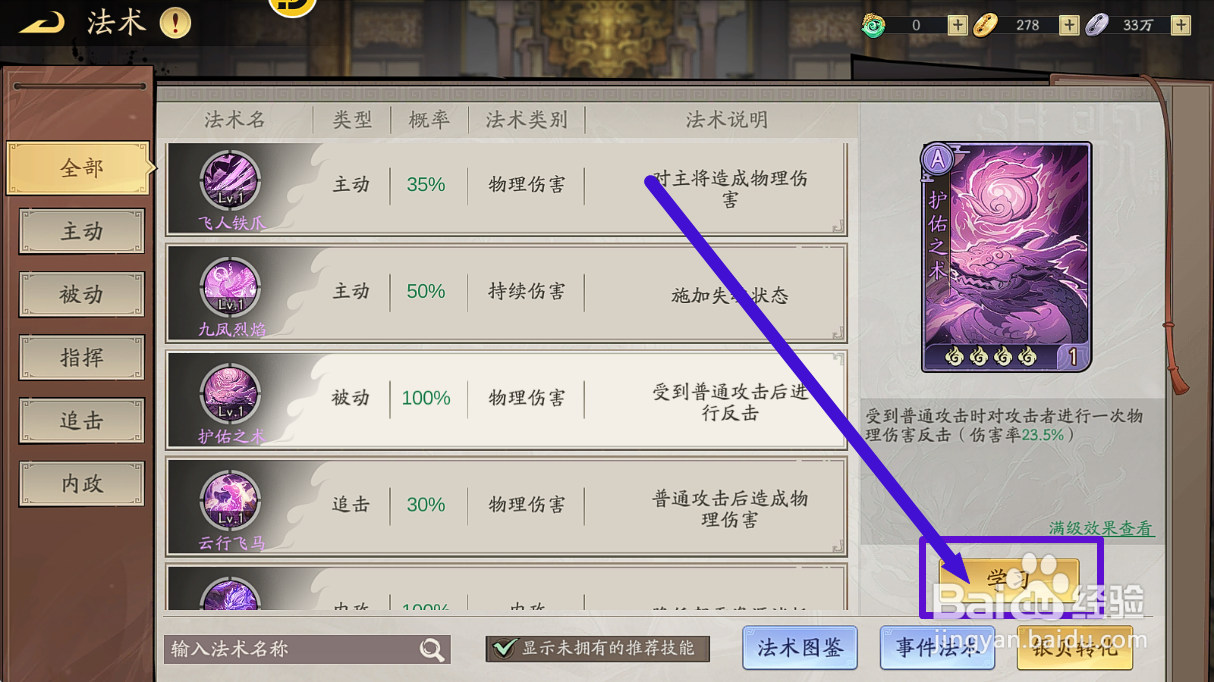Viewport: 1214px width, 682px height.
Task: Click the 输入法术名称 search field
Action: click(307, 650)
